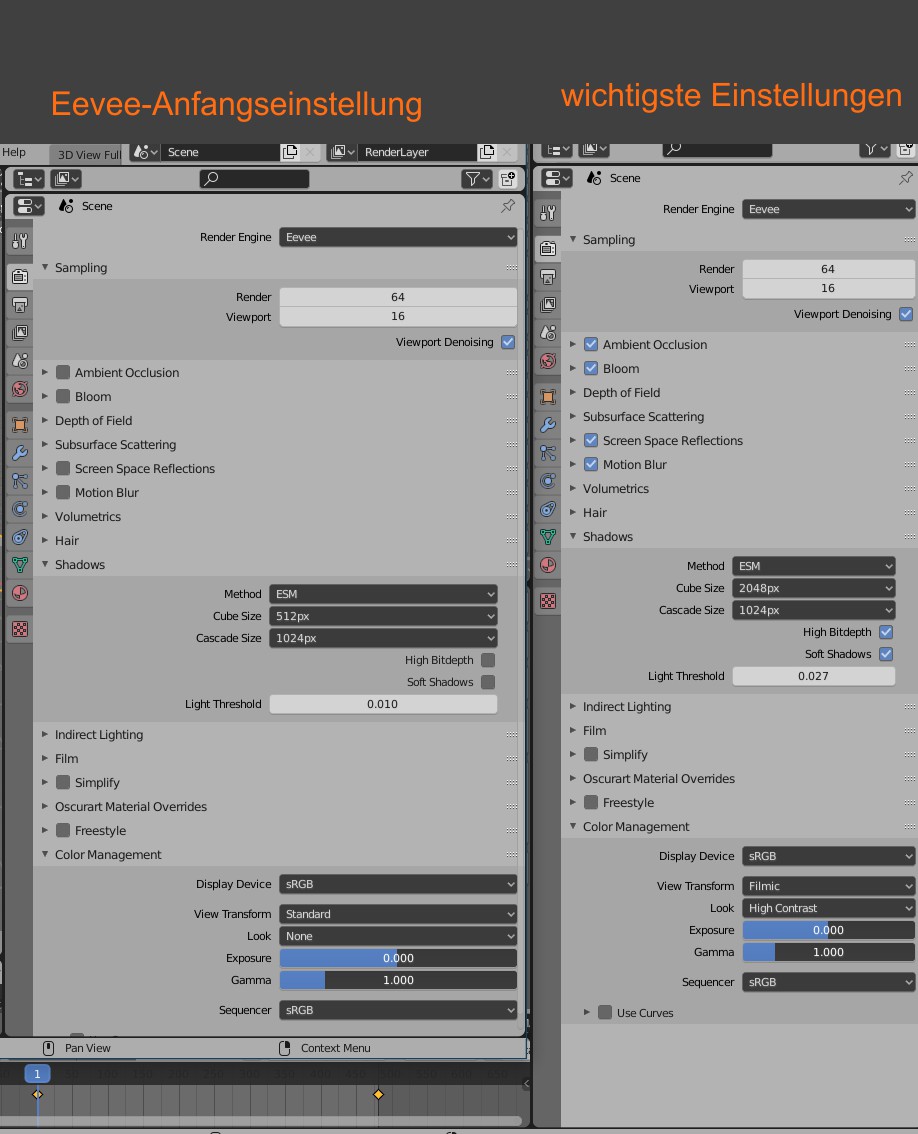Enable High Bitdepth in left panel
The height and width of the screenshot is (1134, 918).
pos(488,660)
